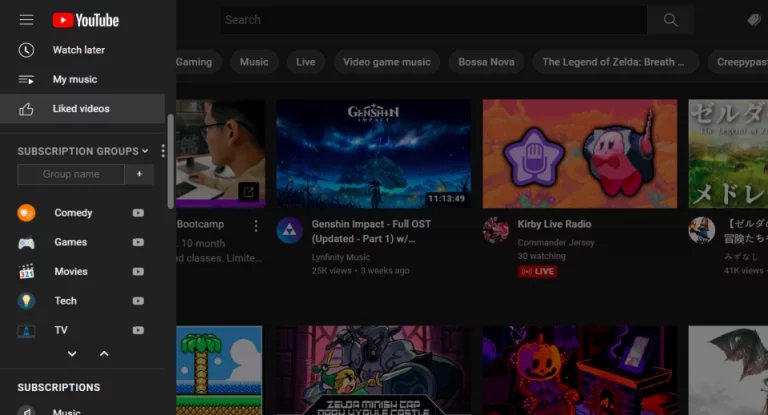This screenshot has width=768, height=415.
Task: Expand group list with down chevron
Action: pyautogui.click(x=72, y=354)
